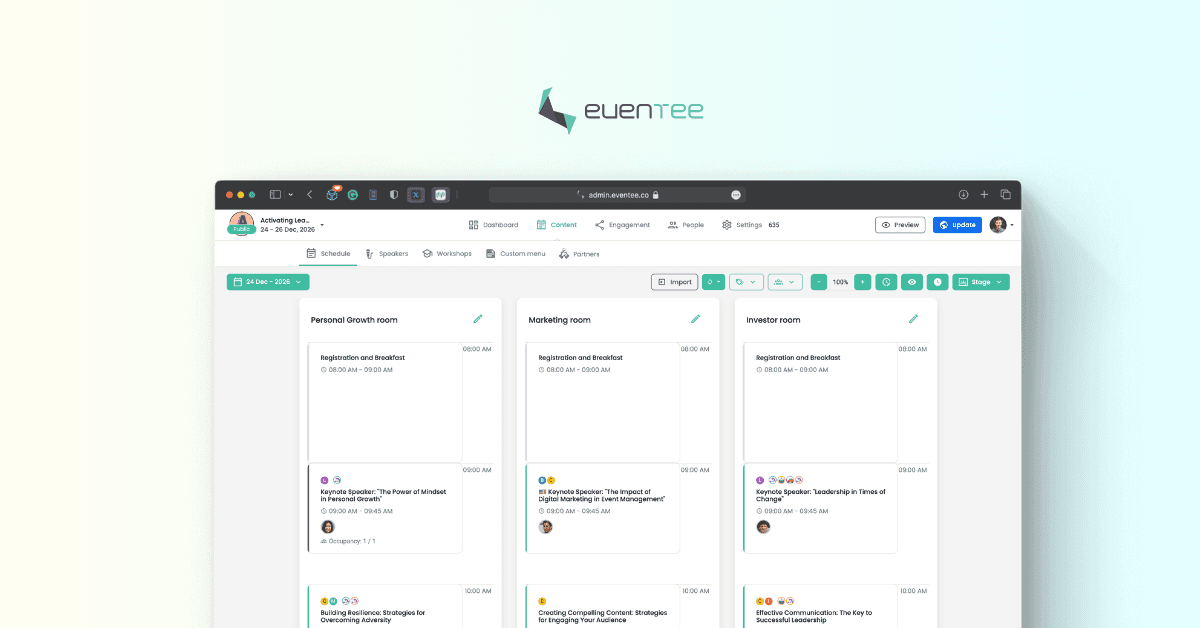Image resolution: width=1200 pixels, height=628 pixels.
Task: Expand the Activating Lea… event switcher arrow
Action: [322, 225]
